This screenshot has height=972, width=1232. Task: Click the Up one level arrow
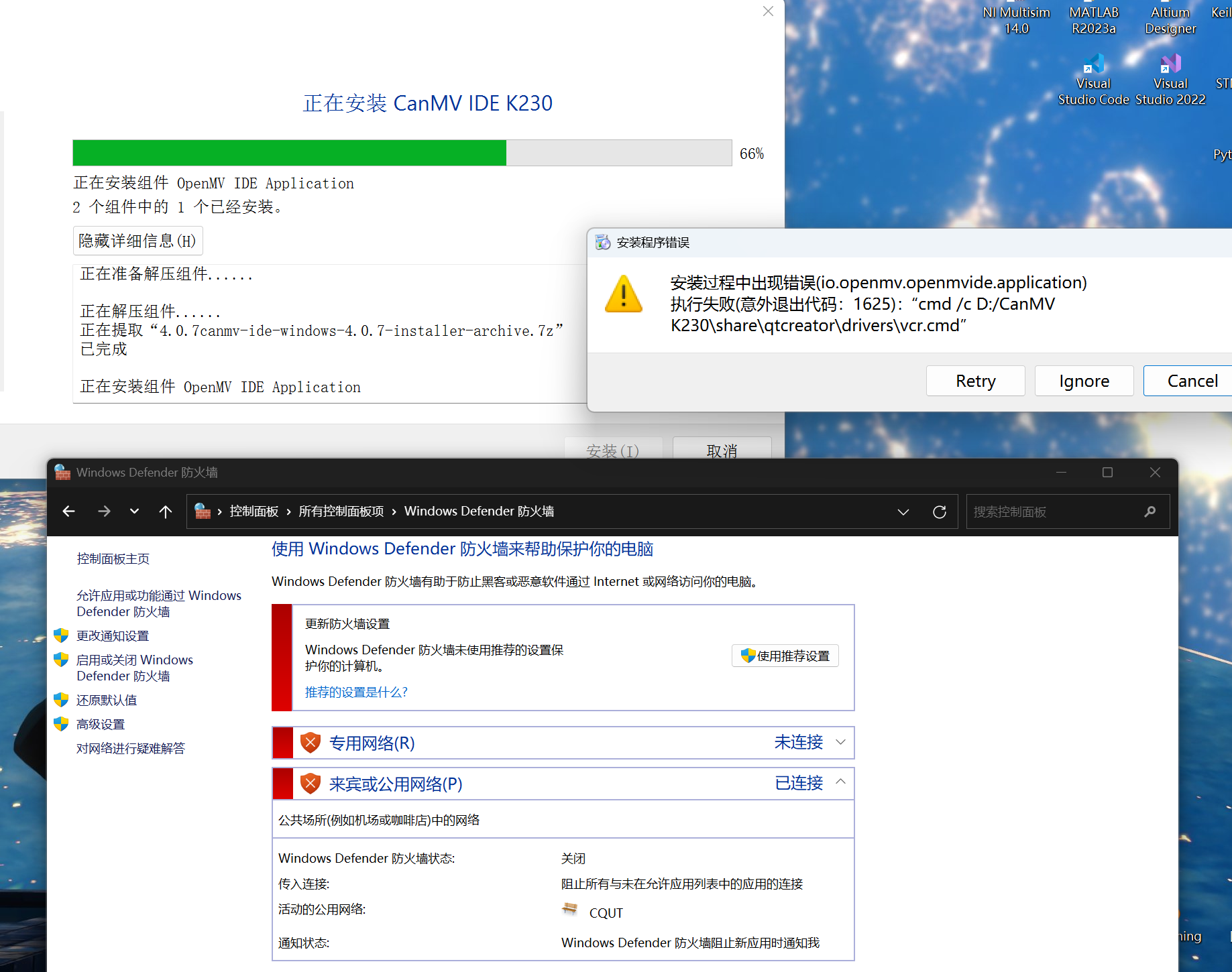point(166,511)
